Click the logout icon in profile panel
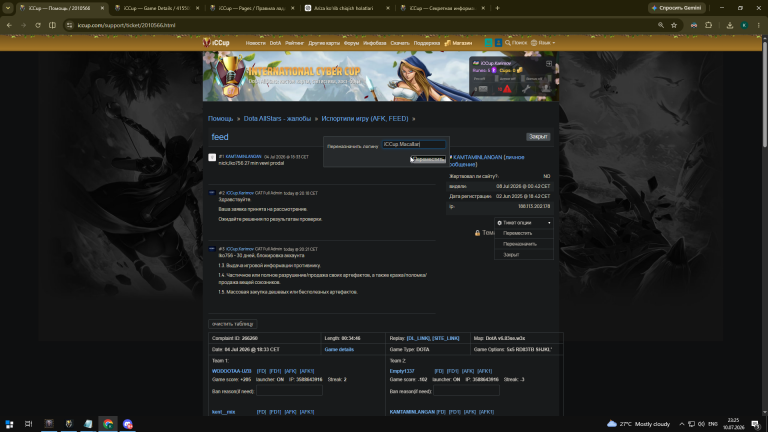The height and width of the screenshot is (432, 768). point(549,64)
